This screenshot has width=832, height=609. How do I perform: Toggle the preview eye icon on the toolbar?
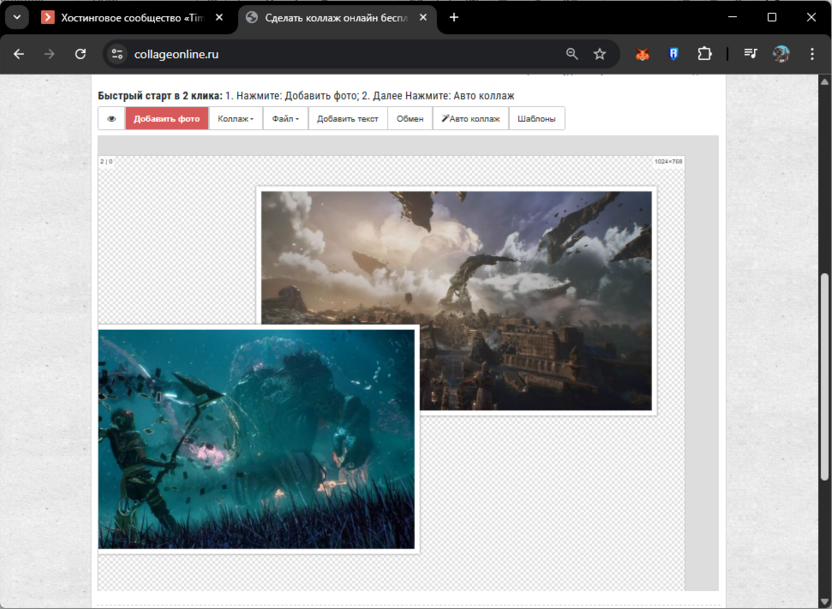point(110,118)
